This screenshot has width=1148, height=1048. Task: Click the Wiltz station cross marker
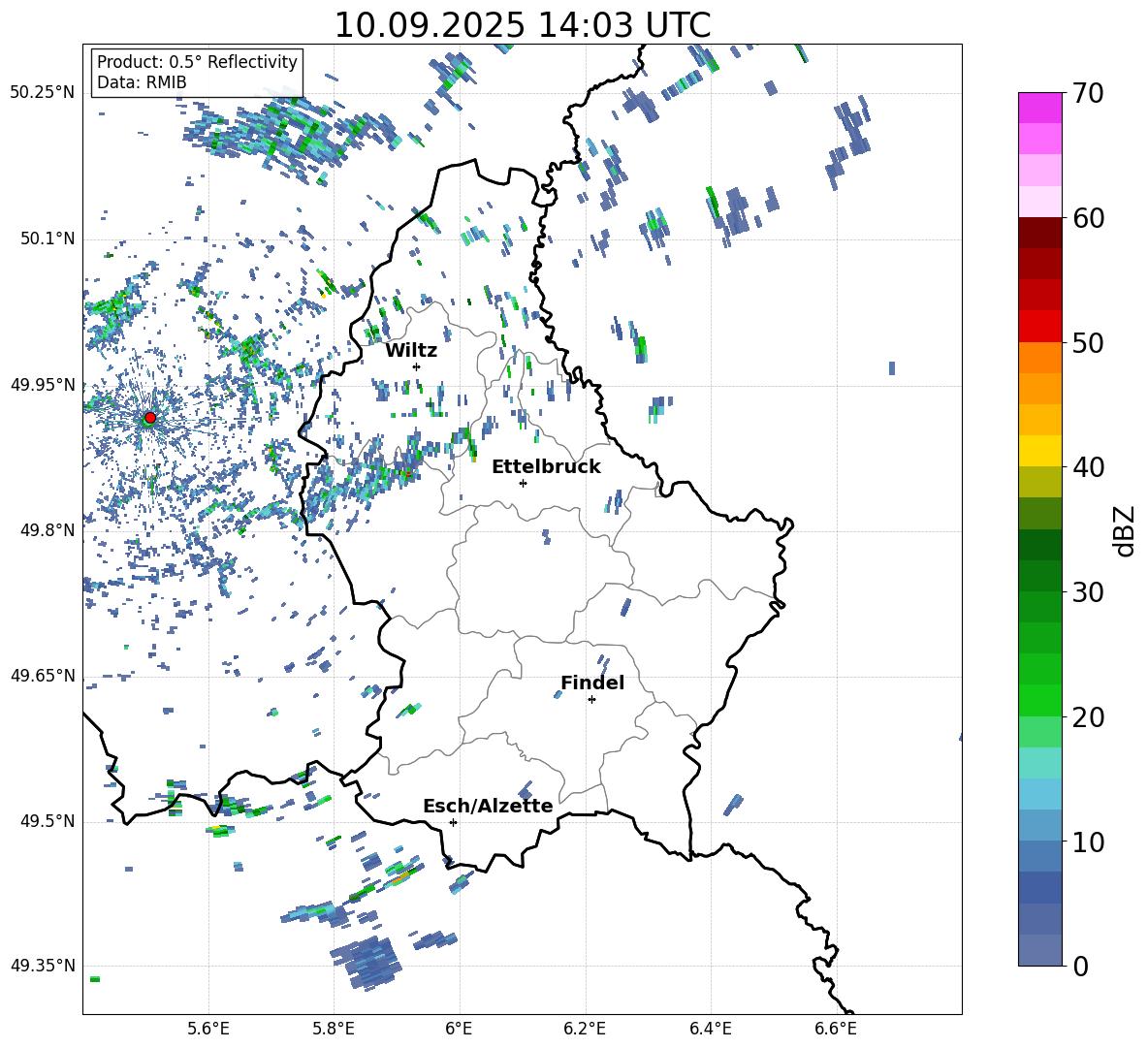[x=417, y=366]
